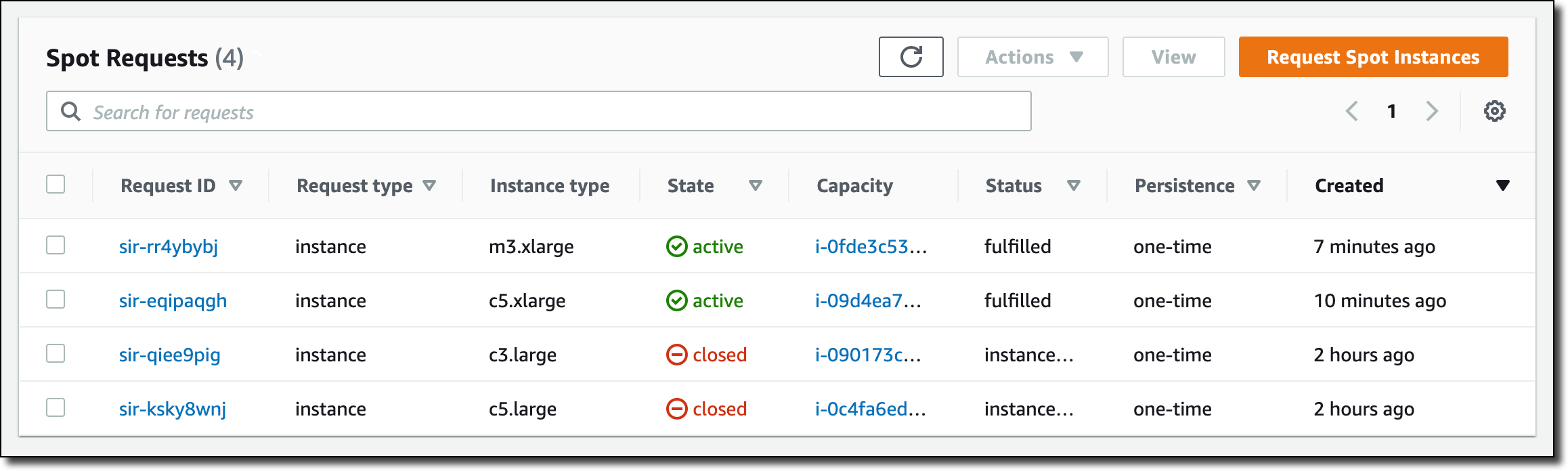Screen dimensions: 1568x471
Task: Click the Request type column header
Action: point(354,186)
